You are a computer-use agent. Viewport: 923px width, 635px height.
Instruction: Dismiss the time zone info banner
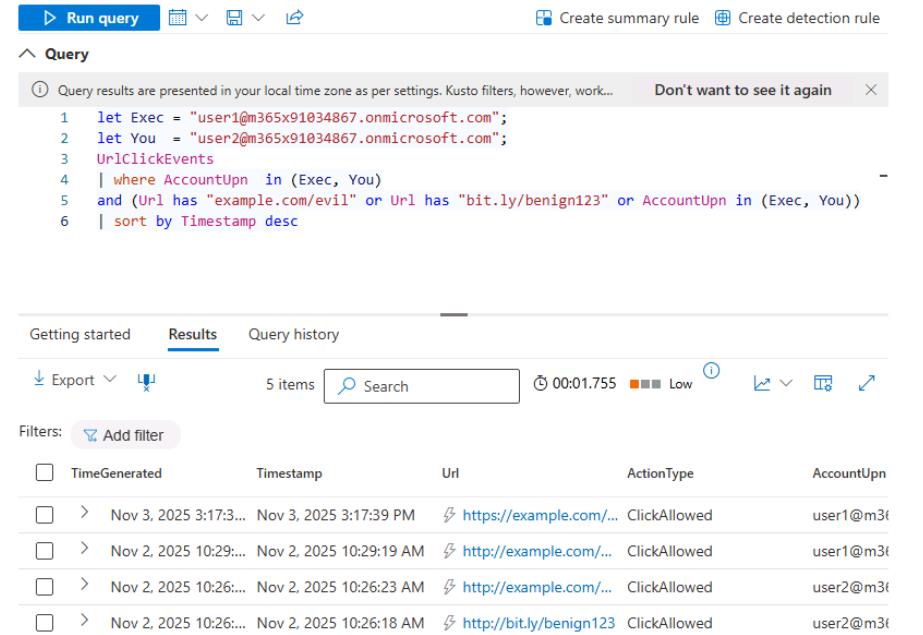click(x=870, y=90)
